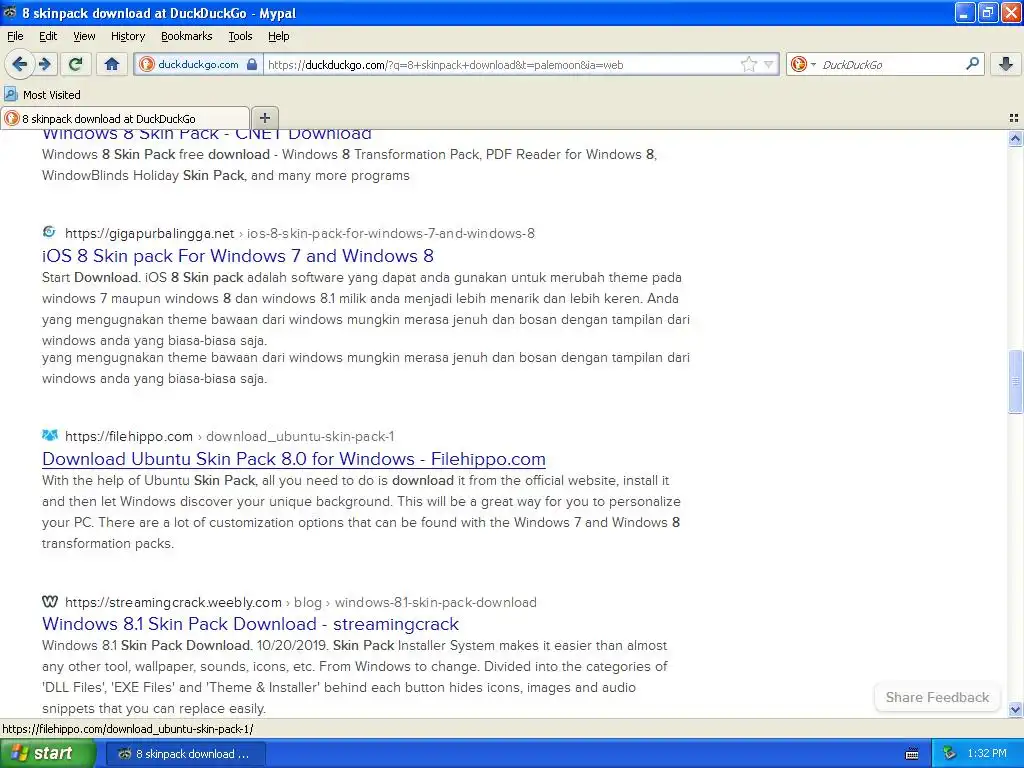The image size is (1024, 768).
Task: Focus the URL address field
Action: (x=502, y=64)
